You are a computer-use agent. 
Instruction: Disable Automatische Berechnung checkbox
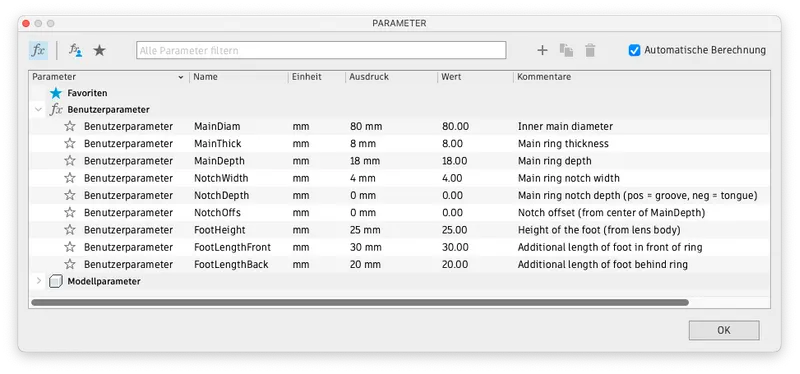pos(634,50)
